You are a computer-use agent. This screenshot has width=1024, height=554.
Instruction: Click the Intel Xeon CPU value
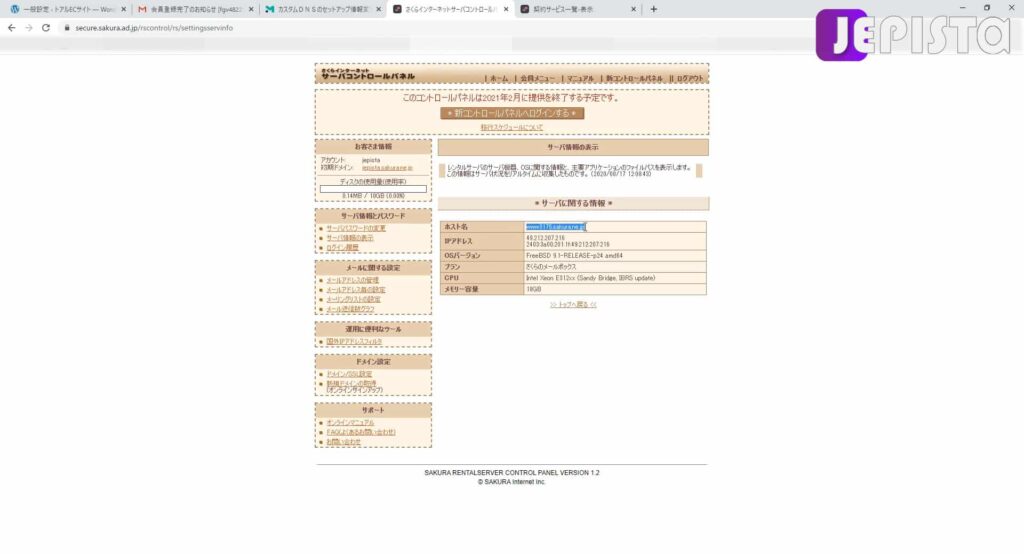pyautogui.click(x=590, y=278)
